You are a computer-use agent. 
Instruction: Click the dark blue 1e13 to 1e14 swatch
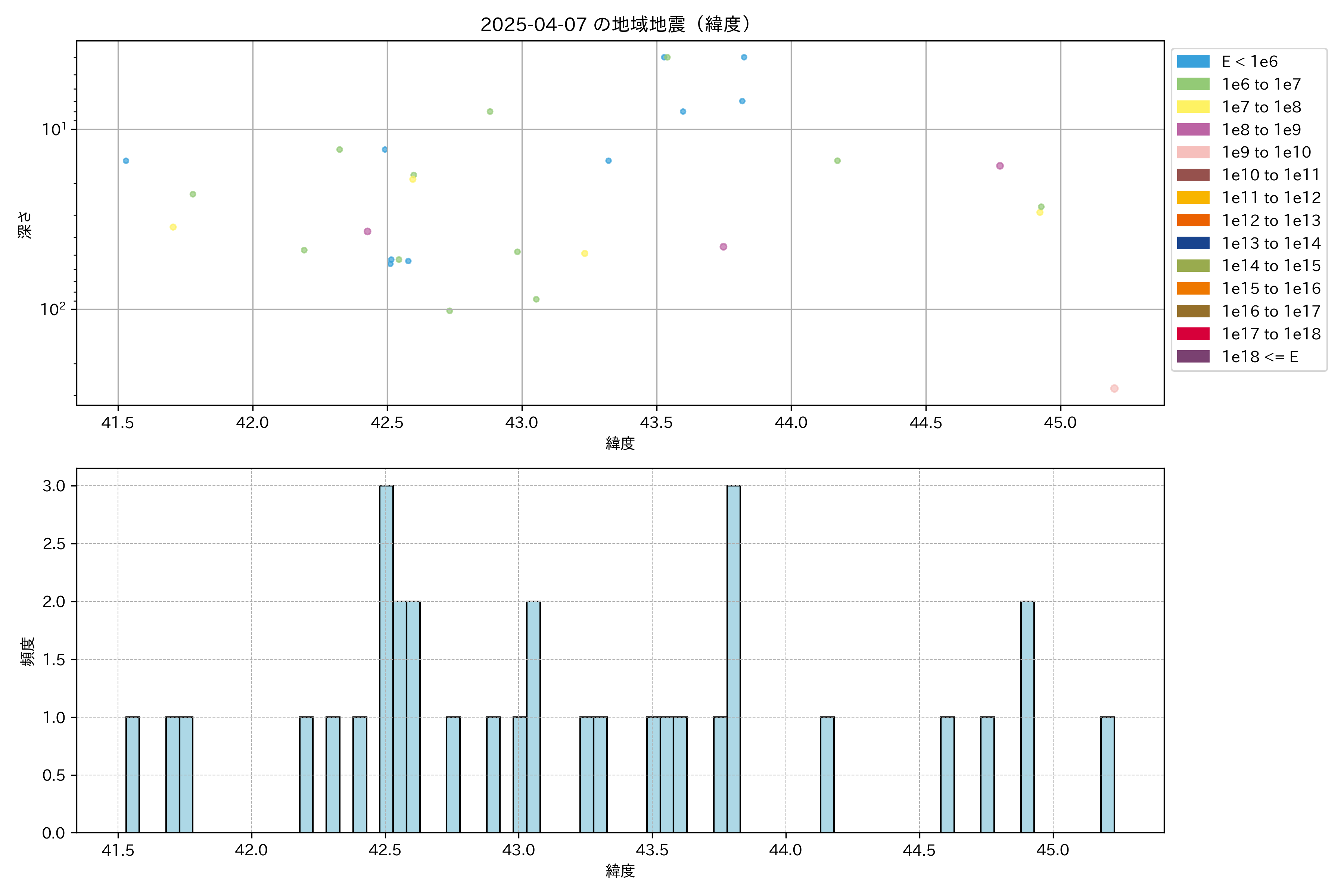(x=1193, y=243)
